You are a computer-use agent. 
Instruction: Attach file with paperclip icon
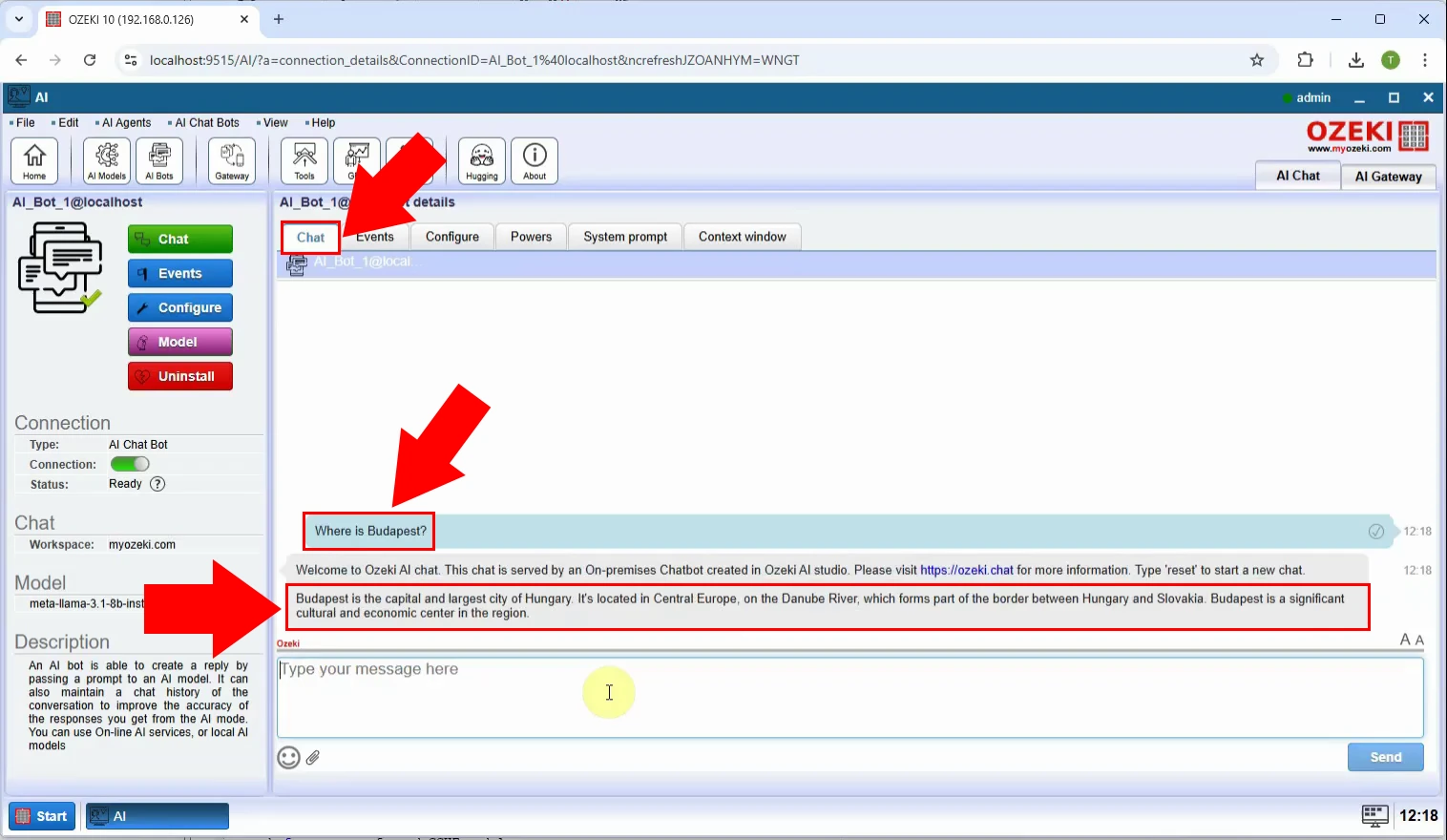pos(313,757)
